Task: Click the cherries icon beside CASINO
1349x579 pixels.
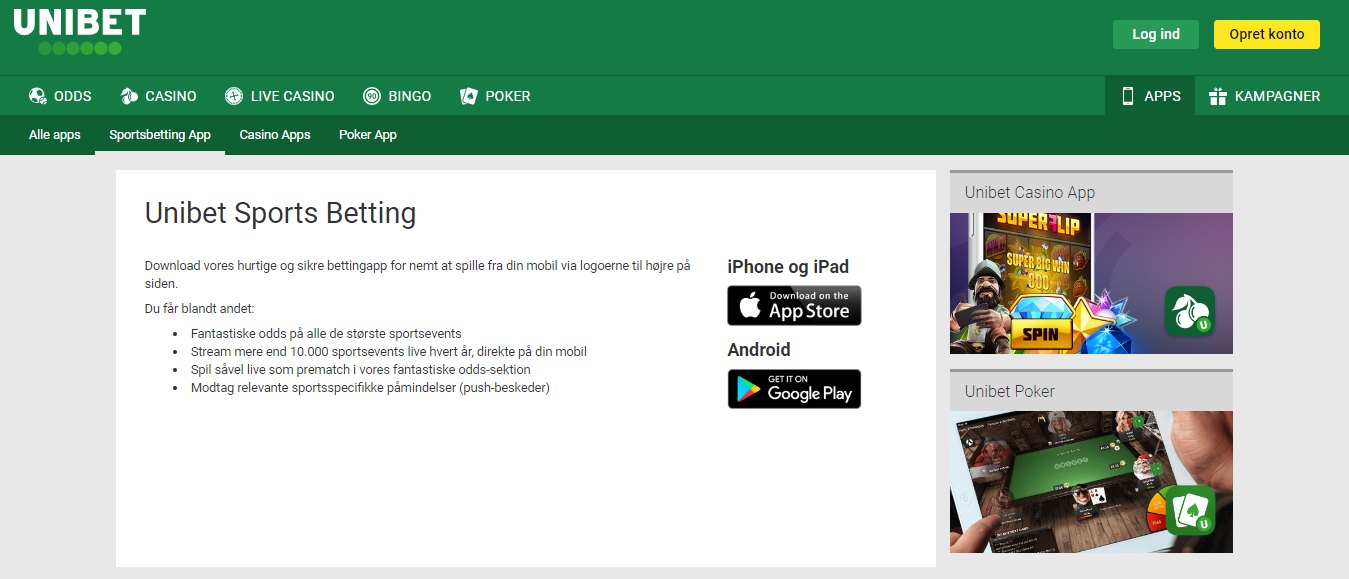Action: point(129,96)
